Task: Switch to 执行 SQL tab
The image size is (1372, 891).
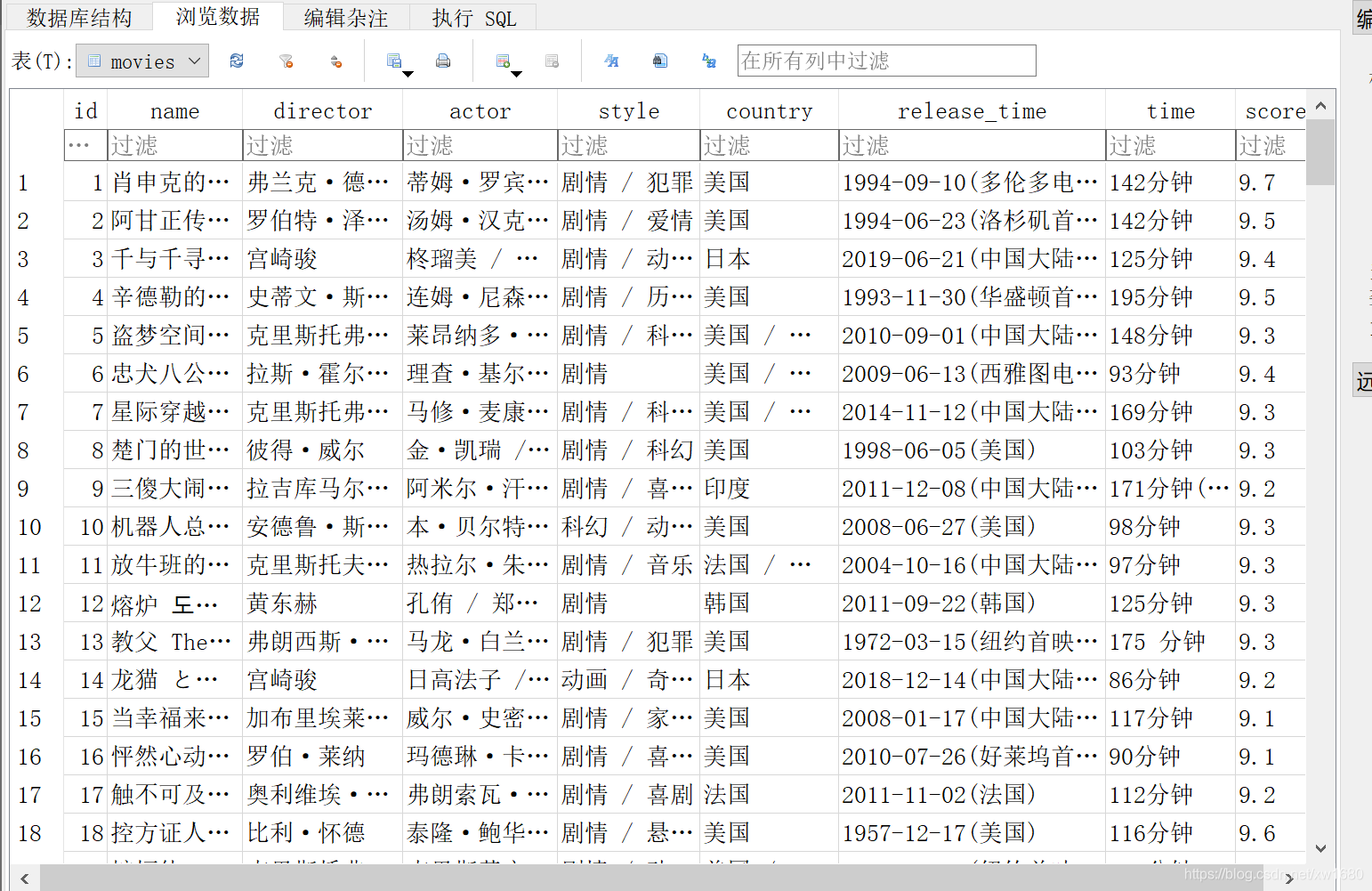Action: (473, 17)
